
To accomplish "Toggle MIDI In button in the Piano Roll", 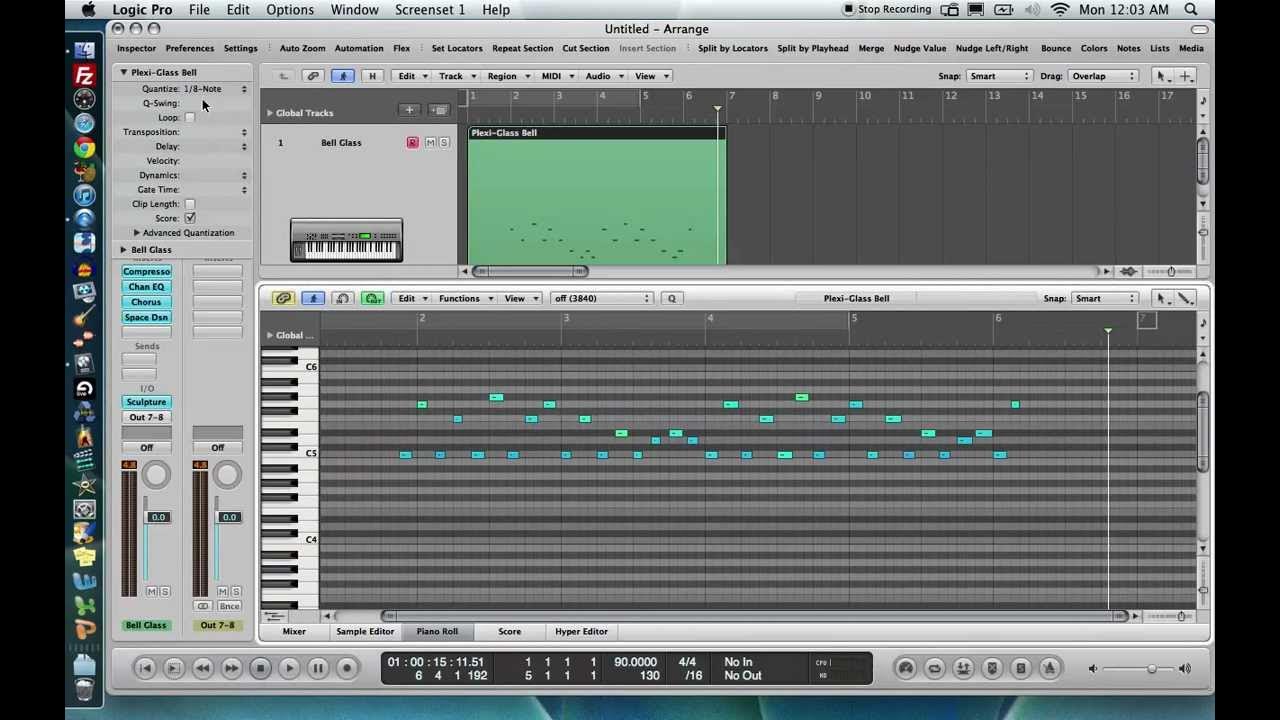I will [x=343, y=298].
